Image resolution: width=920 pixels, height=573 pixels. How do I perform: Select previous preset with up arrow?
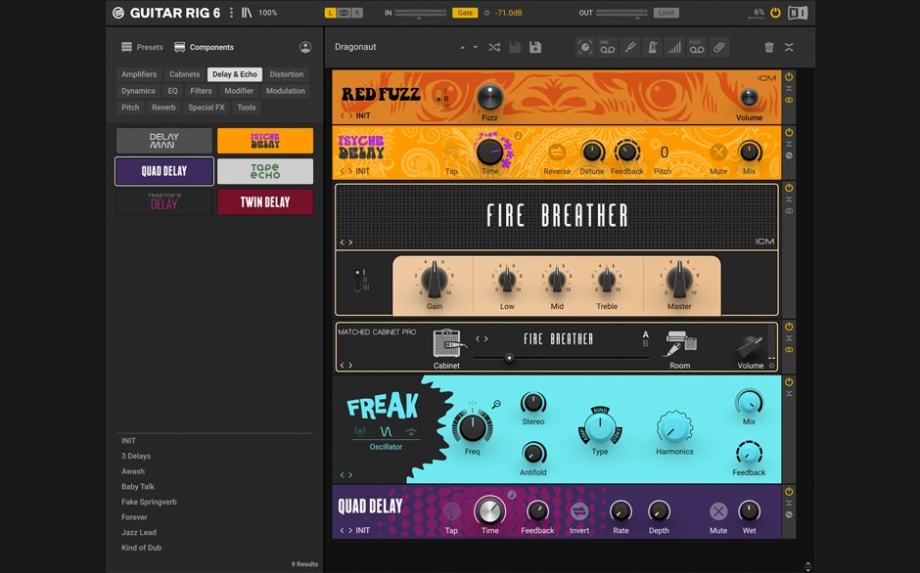[462, 47]
